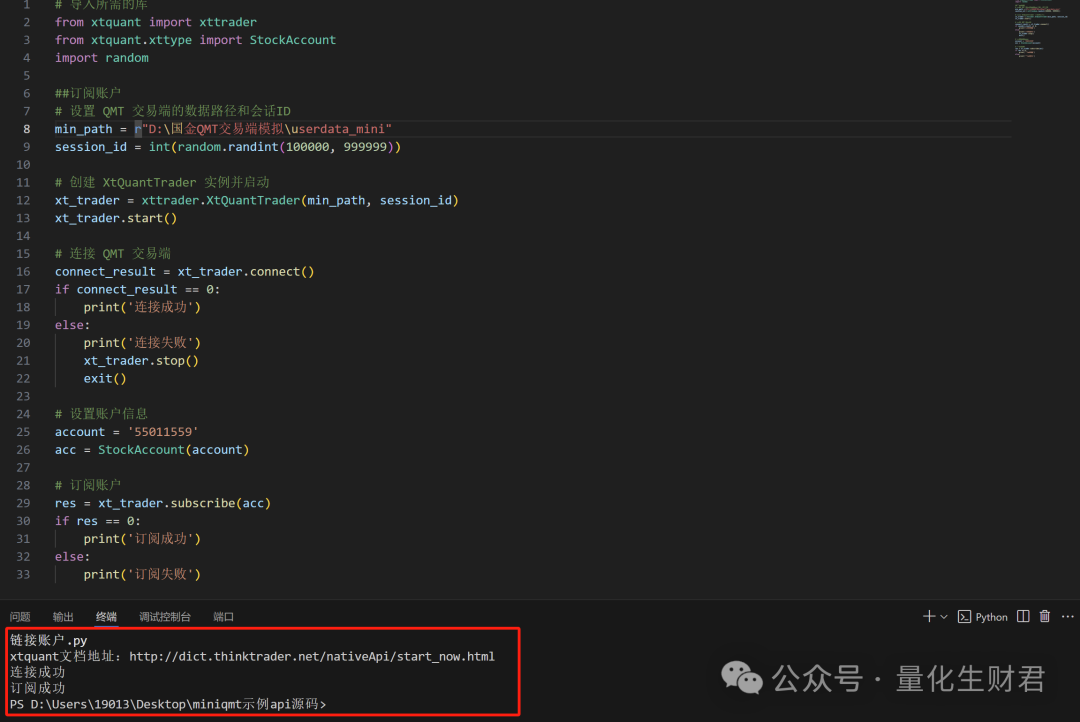This screenshot has width=1080, height=722.
Task: Click the StockAccount import statement
Action: (x=195, y=39)
